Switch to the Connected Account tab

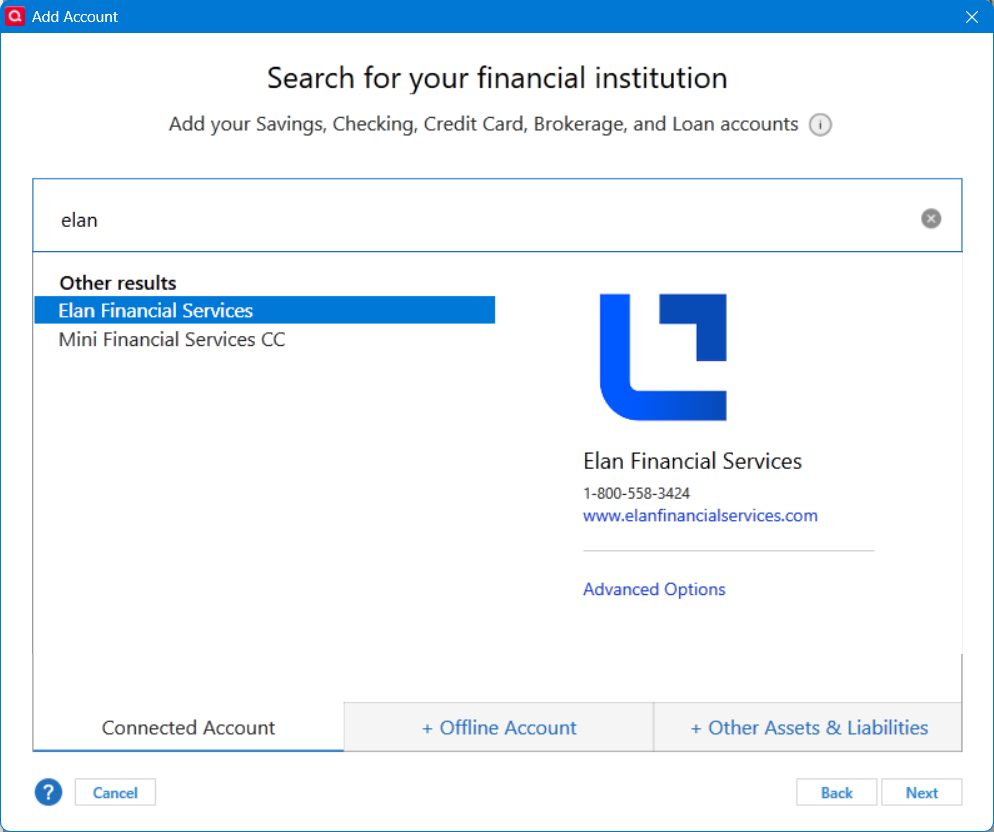pos(188,727)
